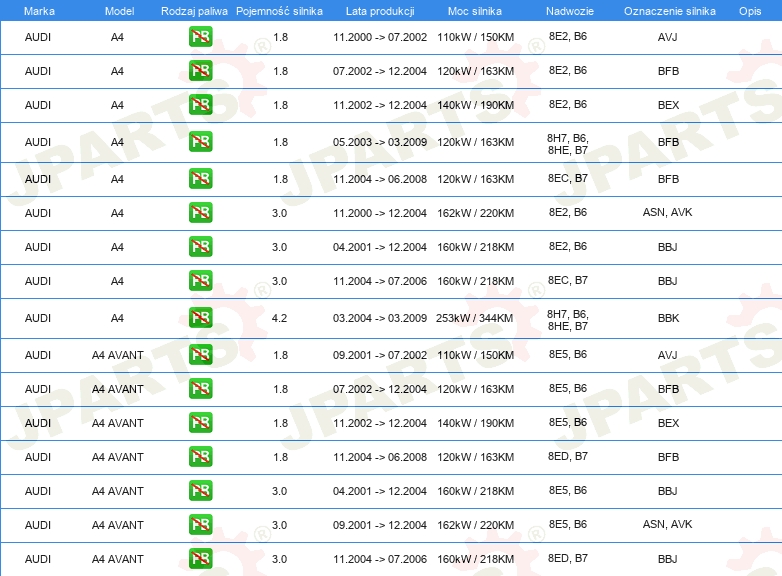This screenshot has width=782, height=576.
Task: Click fuel icon in A4 AVANT 04.2001 BBJ row
Action: pyautogui.click(x=200, y=491)
